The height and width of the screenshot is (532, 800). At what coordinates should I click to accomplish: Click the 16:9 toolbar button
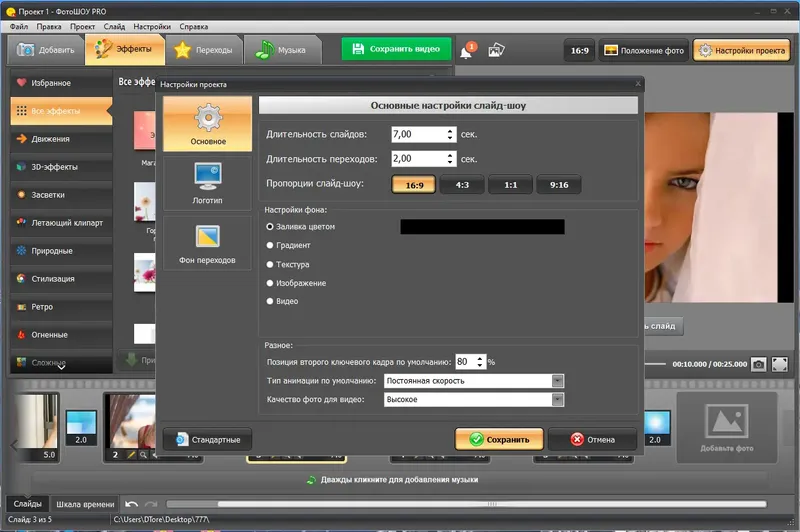579,50
